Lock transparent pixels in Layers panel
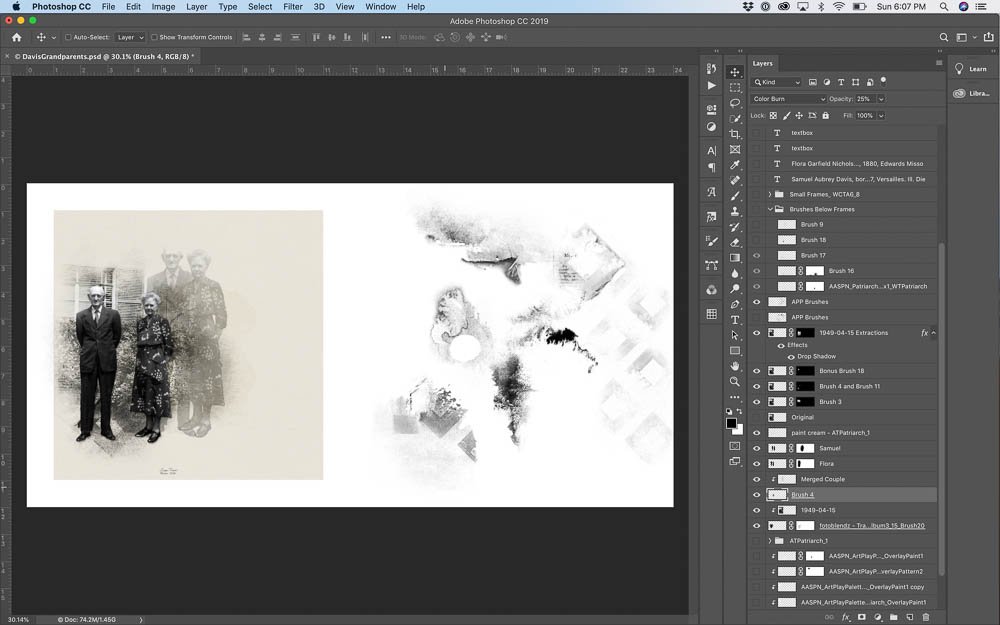 [773, 115]
